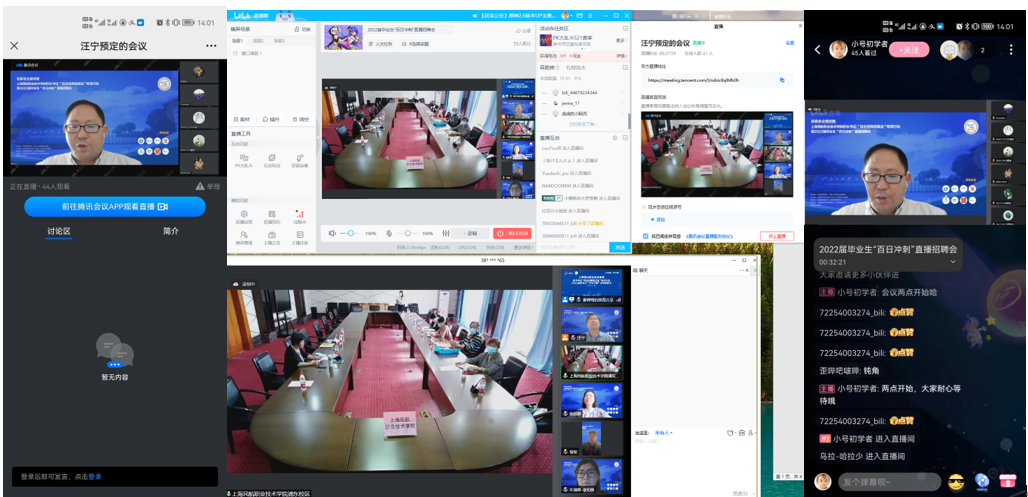
Task: Tick the 我已阅读并同意 agreement checkbox
Action: pyautogui.click(x=645, y=236)
